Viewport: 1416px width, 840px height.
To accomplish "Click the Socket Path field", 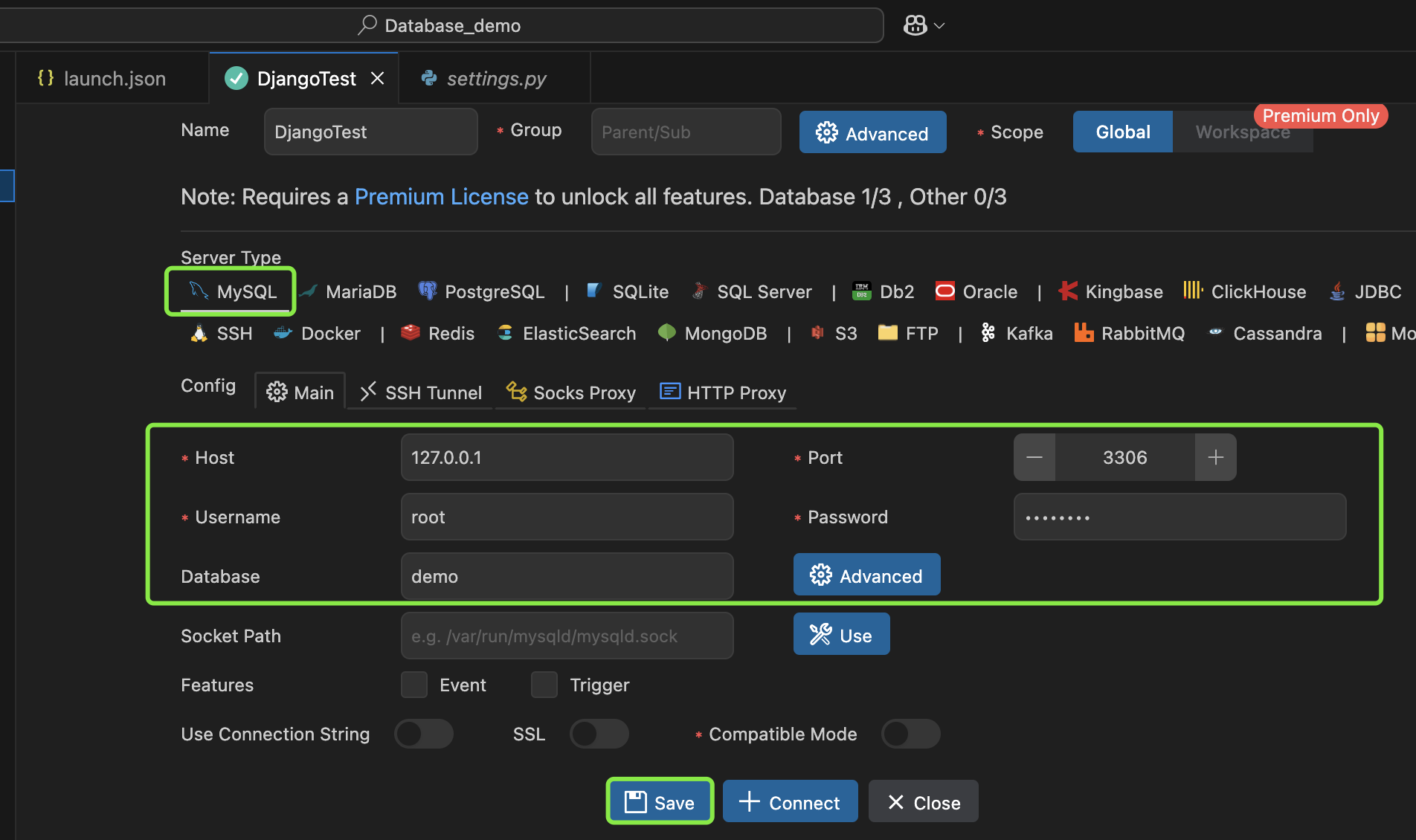I will 567,636.
